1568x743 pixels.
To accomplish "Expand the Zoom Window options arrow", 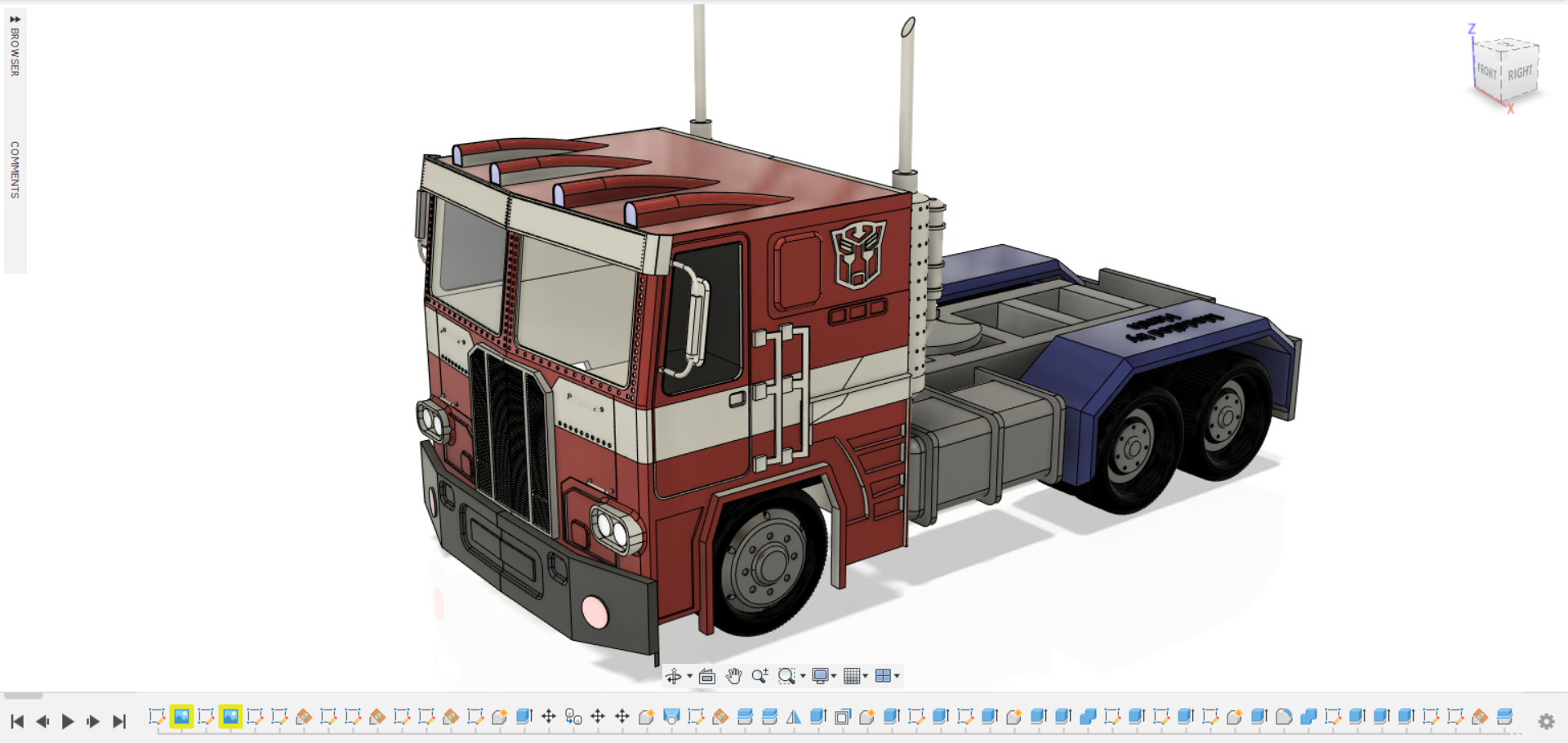I will coord(803,676).
